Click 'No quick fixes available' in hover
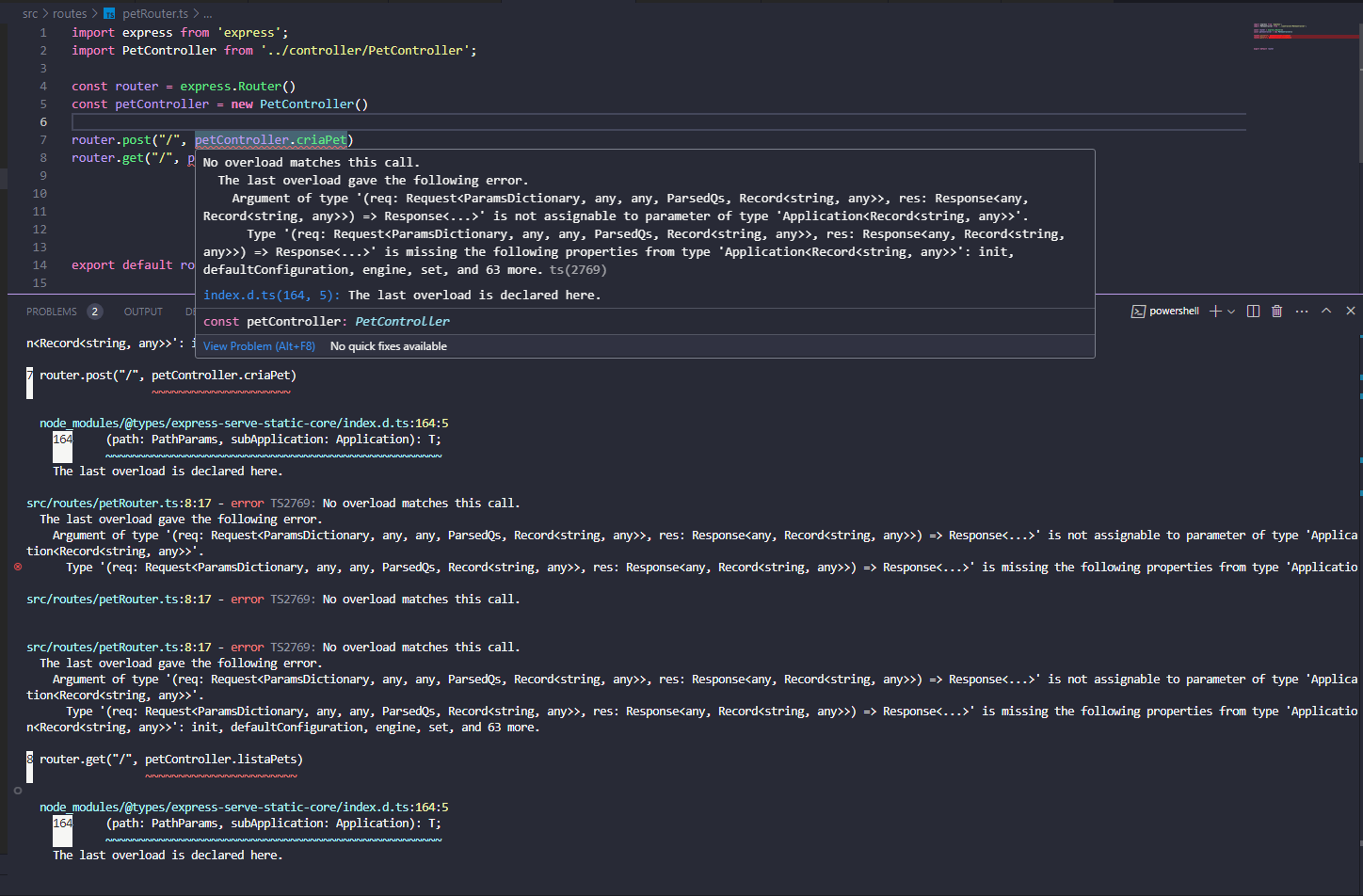 (x=389, y=346)
